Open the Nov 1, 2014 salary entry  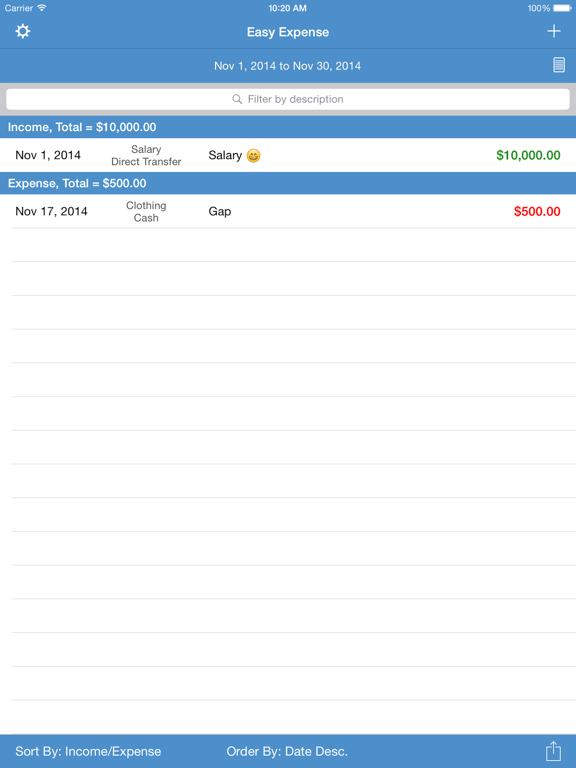click(288, 155)
